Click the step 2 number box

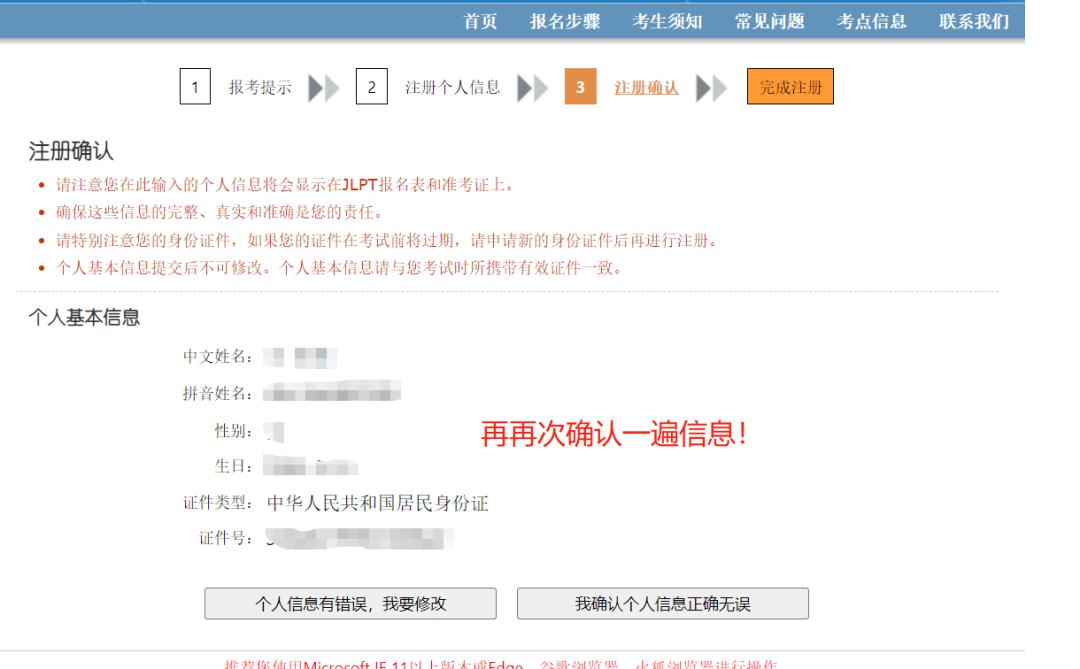pyautogui.click(x=371, y=87)
